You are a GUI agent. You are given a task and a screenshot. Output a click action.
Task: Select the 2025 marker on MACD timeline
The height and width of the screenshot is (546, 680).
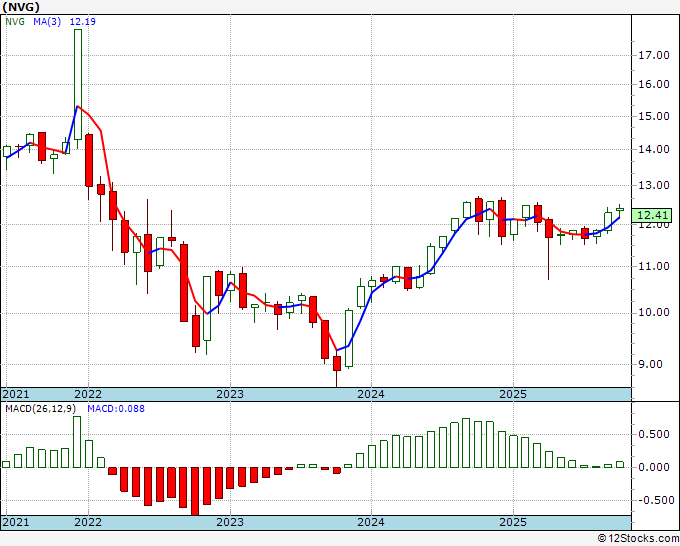(513, 522)
